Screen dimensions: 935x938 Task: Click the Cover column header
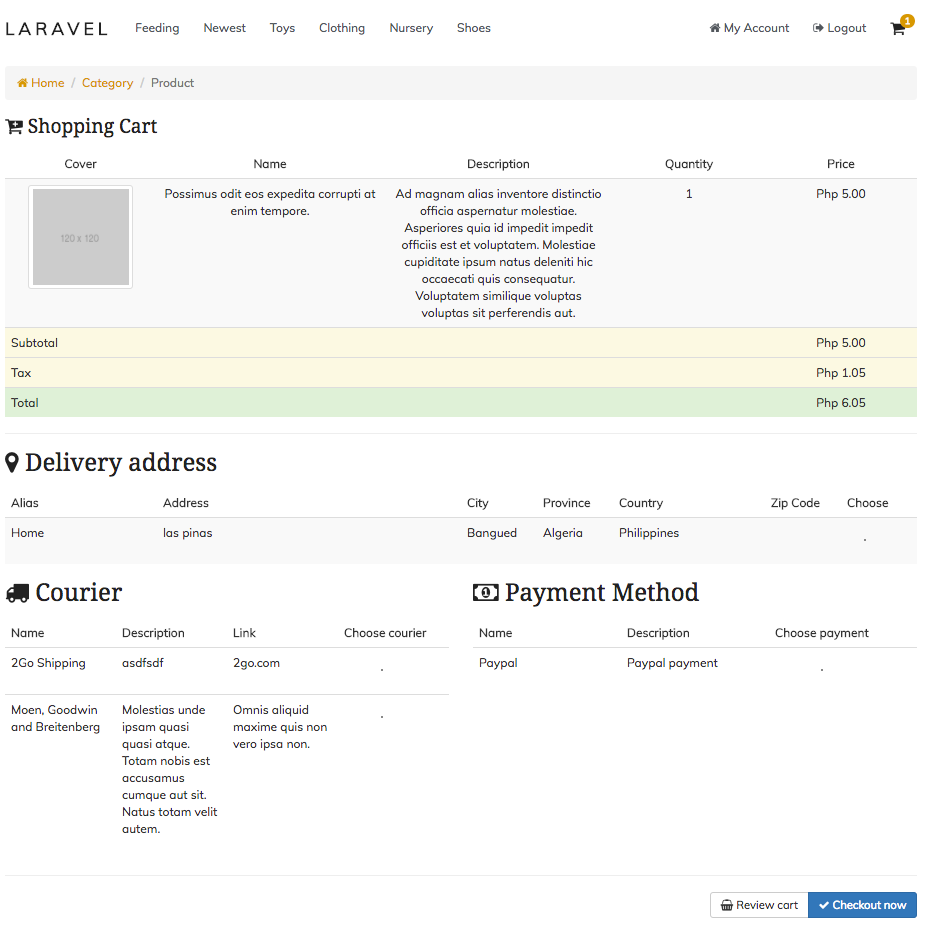(x=80, y=165)
